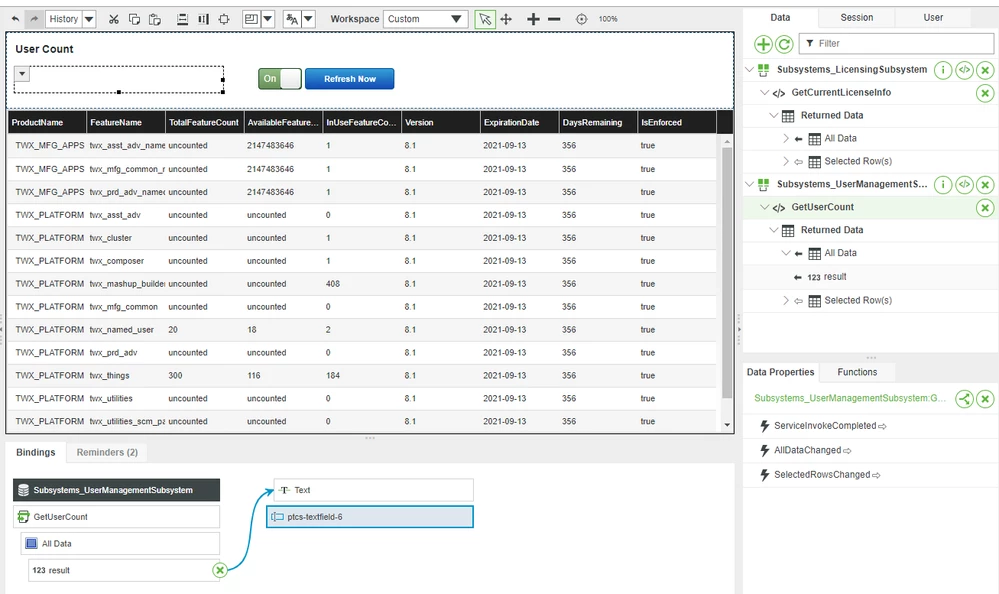Expand All Data under GetCurrentLicenseInfo
The width and height of the screenshot is (999, 594).
[x=786, y=138]
